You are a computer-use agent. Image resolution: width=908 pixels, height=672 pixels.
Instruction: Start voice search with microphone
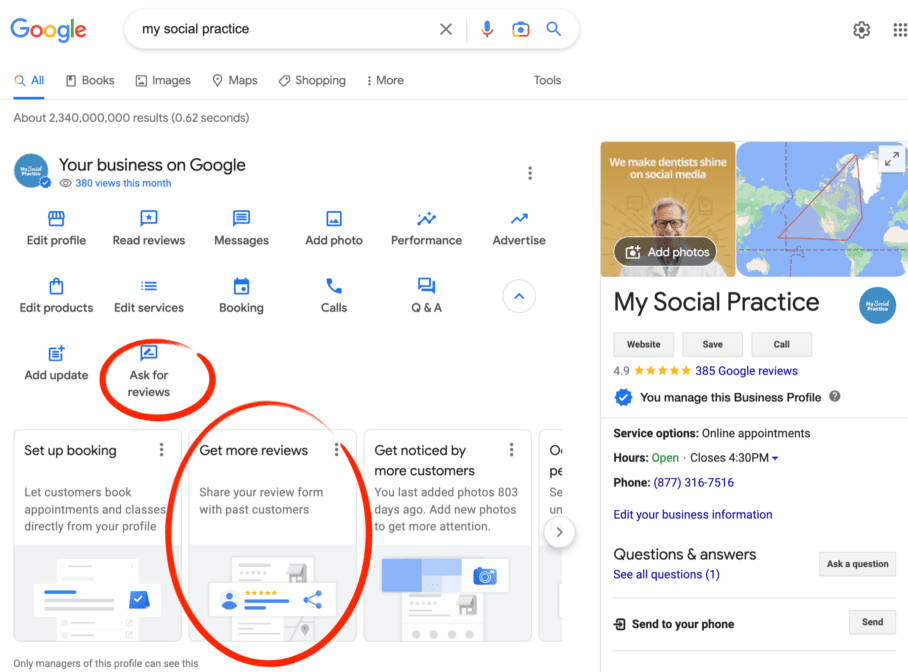[487, 29]
